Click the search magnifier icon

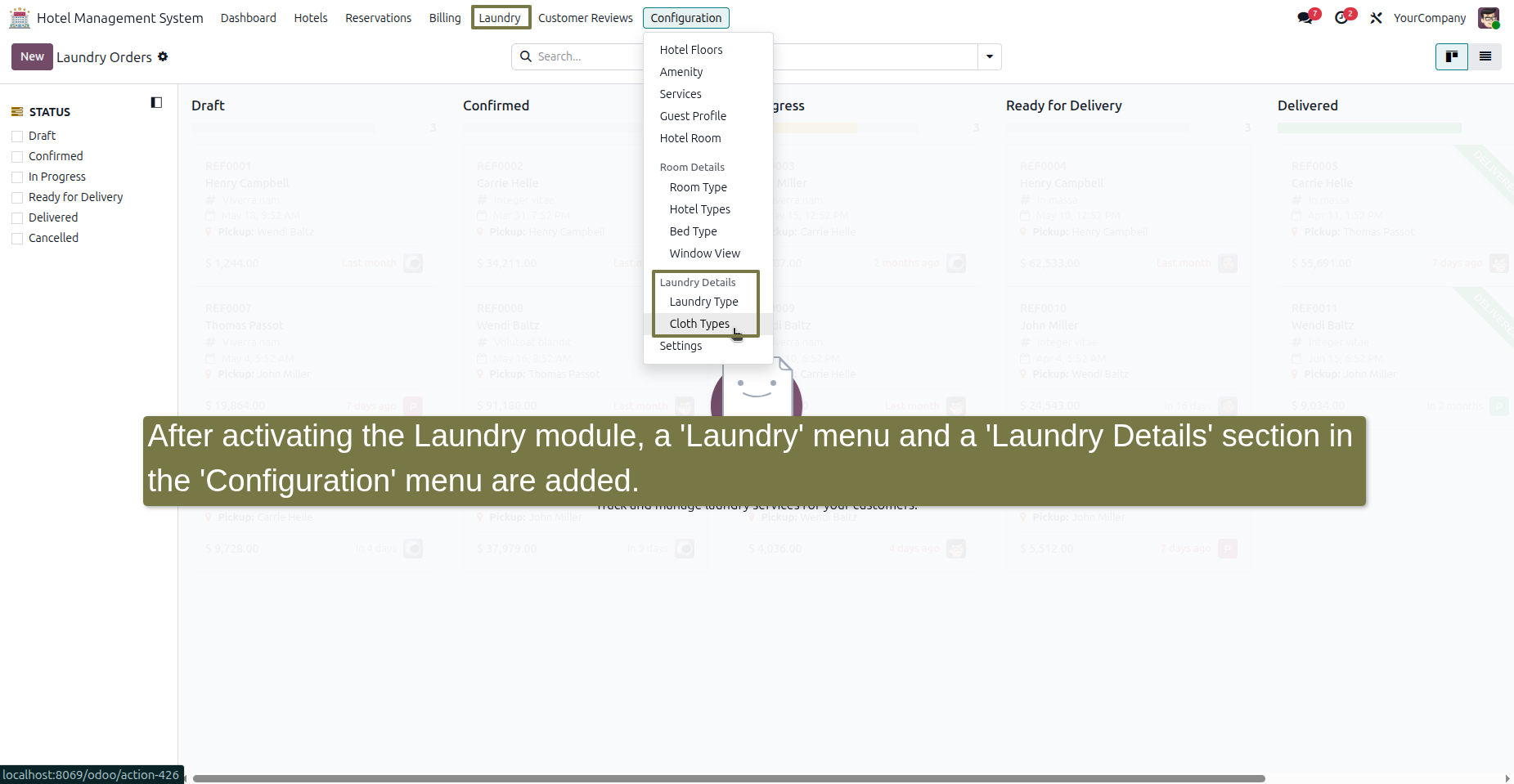pos(526,56)
